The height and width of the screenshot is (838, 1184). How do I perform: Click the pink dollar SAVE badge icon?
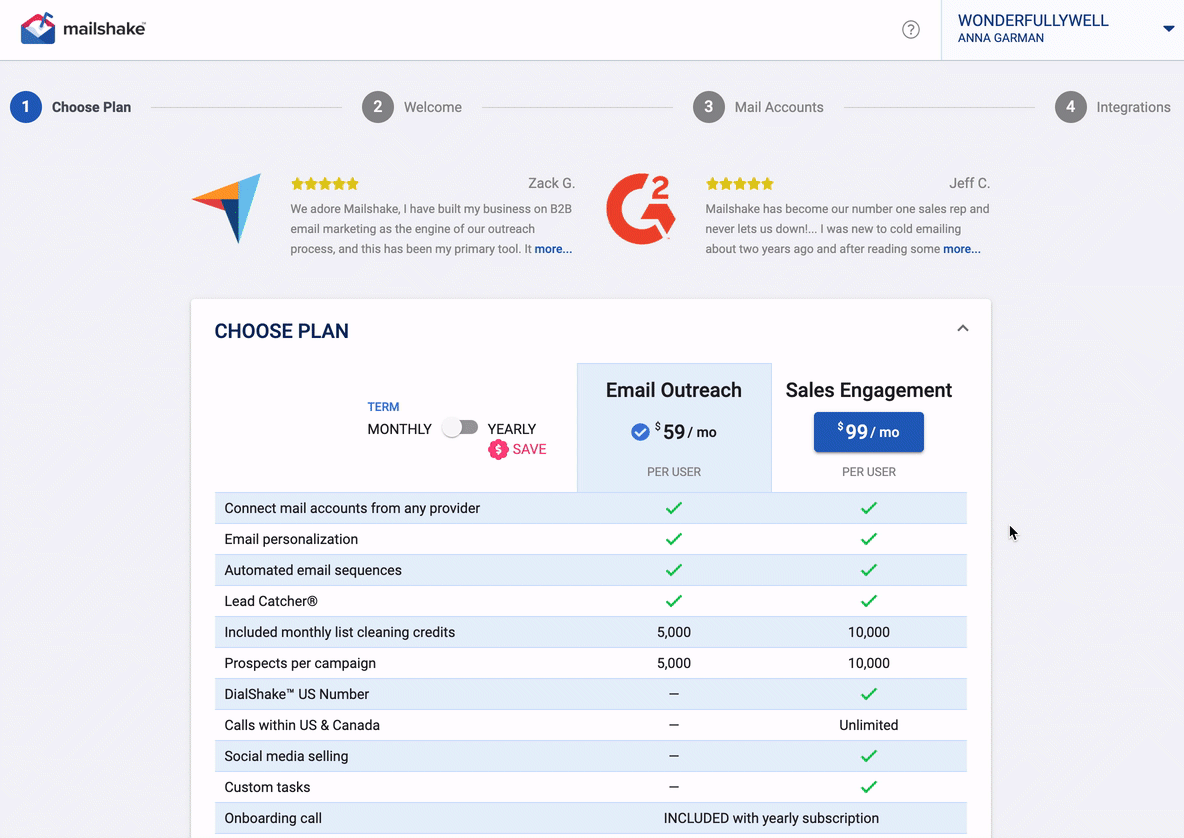[x=498, y=449]
